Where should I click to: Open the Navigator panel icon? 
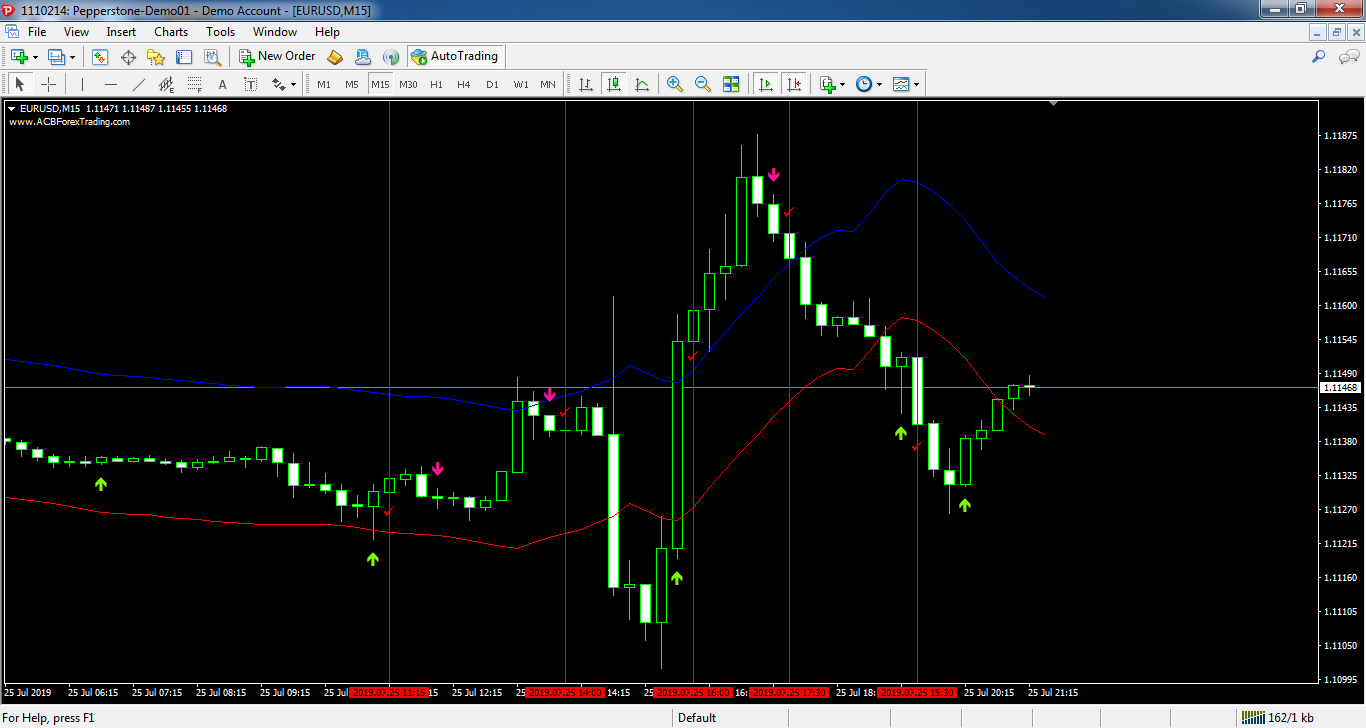point(156,57)
